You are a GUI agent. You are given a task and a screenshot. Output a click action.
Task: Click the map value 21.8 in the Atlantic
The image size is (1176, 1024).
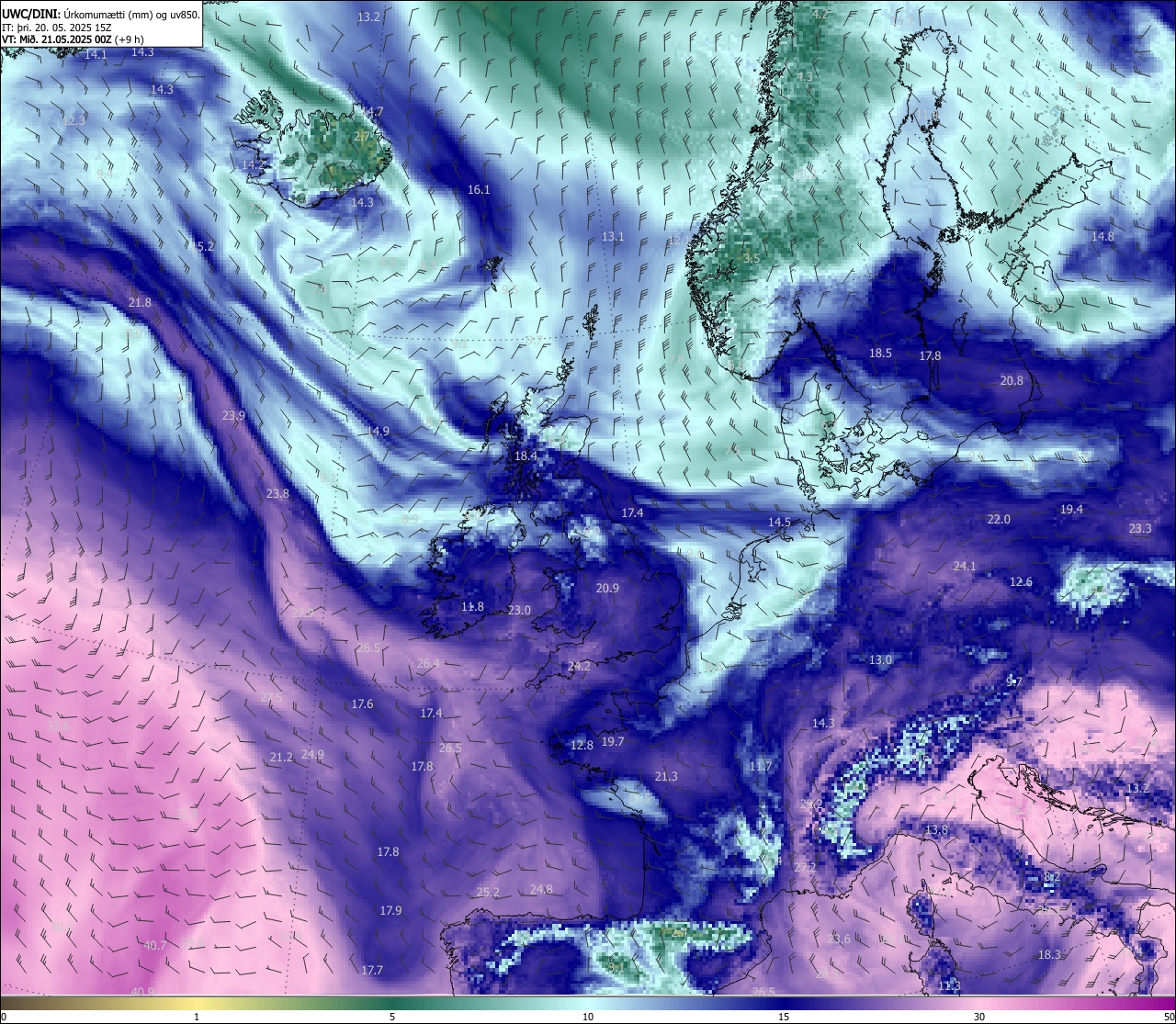pos(140,302)
